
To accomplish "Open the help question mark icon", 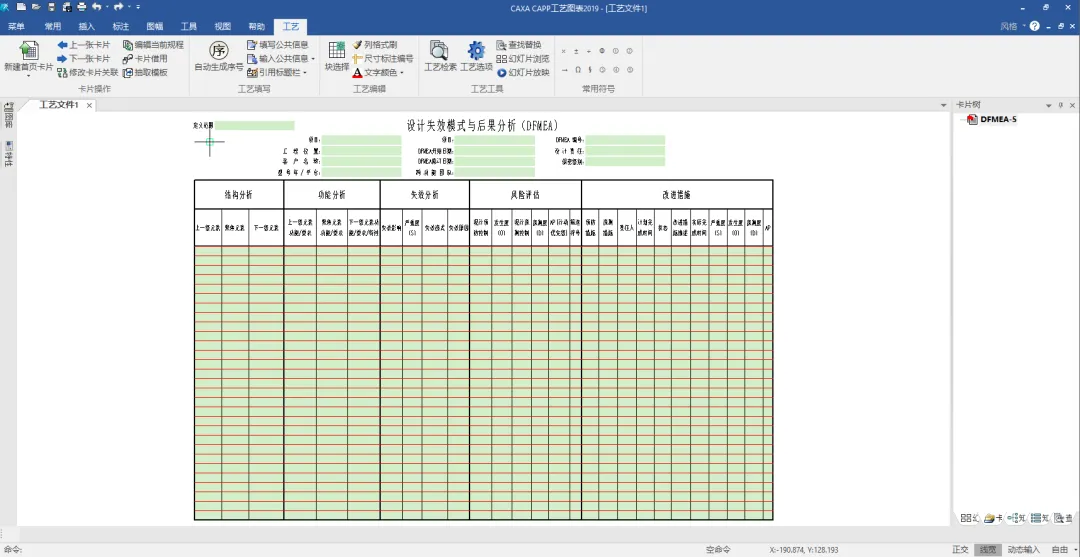I will pos(1035,26).
